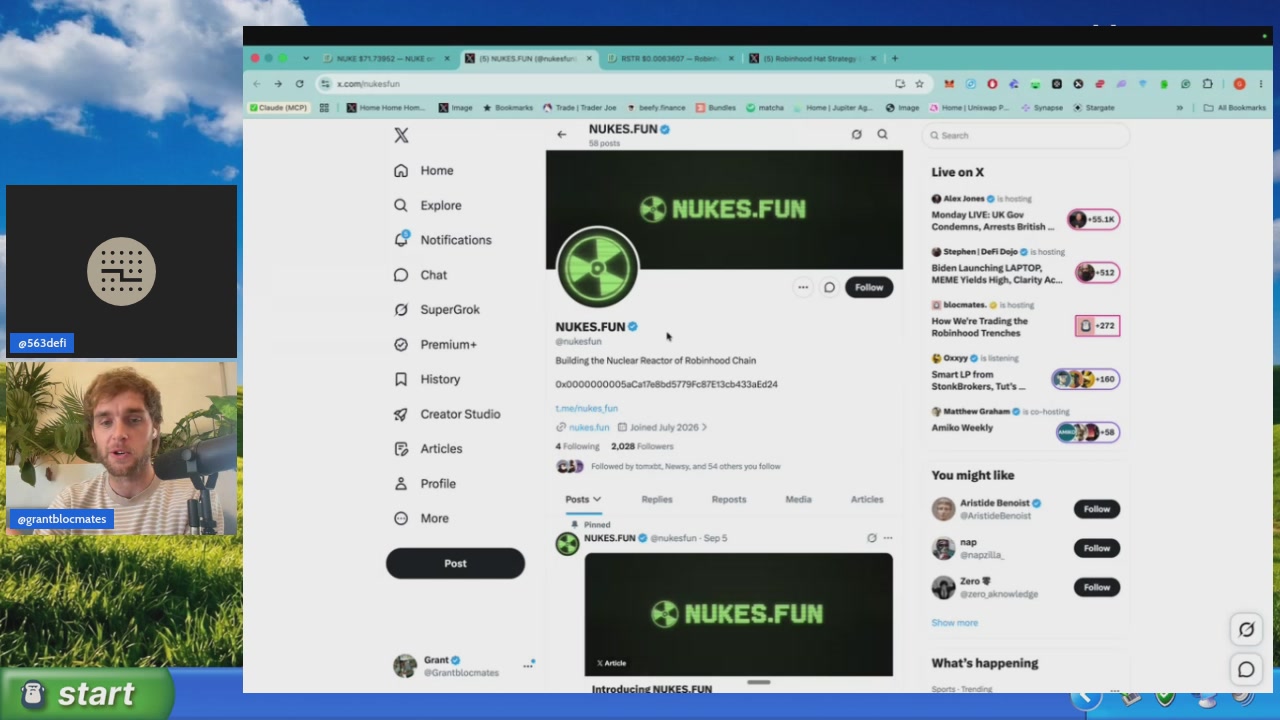This screenshot has height=720, width=1280.
Task: Open the Home feed
Action: click(x=423, y=171)
